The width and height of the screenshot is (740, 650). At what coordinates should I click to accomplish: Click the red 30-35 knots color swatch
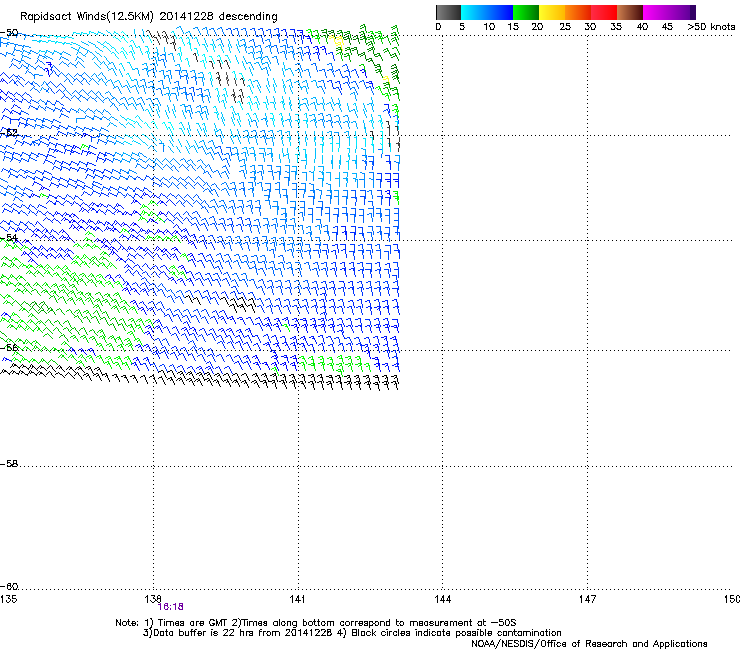point(604,12)
